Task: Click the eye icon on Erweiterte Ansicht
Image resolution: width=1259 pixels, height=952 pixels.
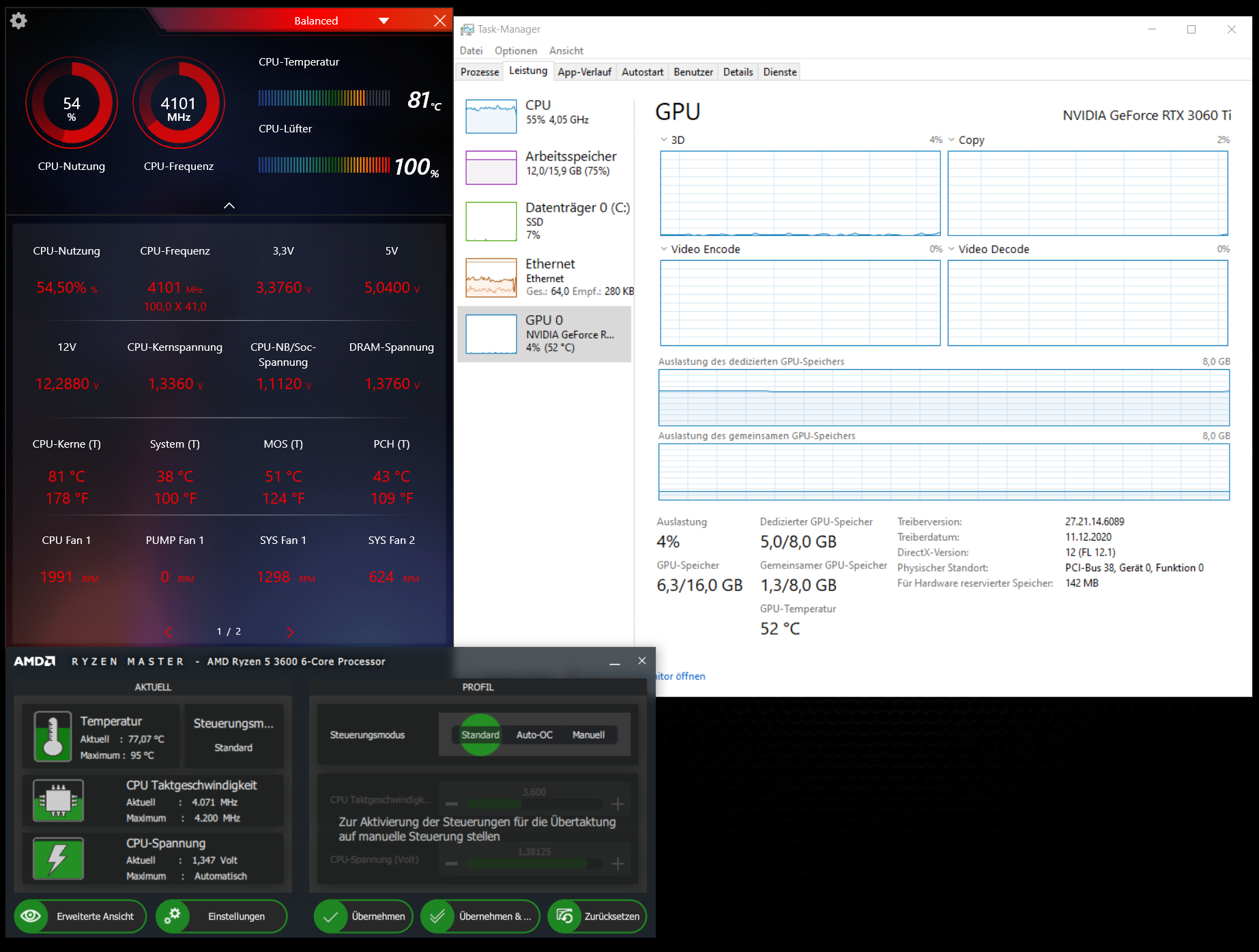Action: pyautogui.click(x=31, y=916)
